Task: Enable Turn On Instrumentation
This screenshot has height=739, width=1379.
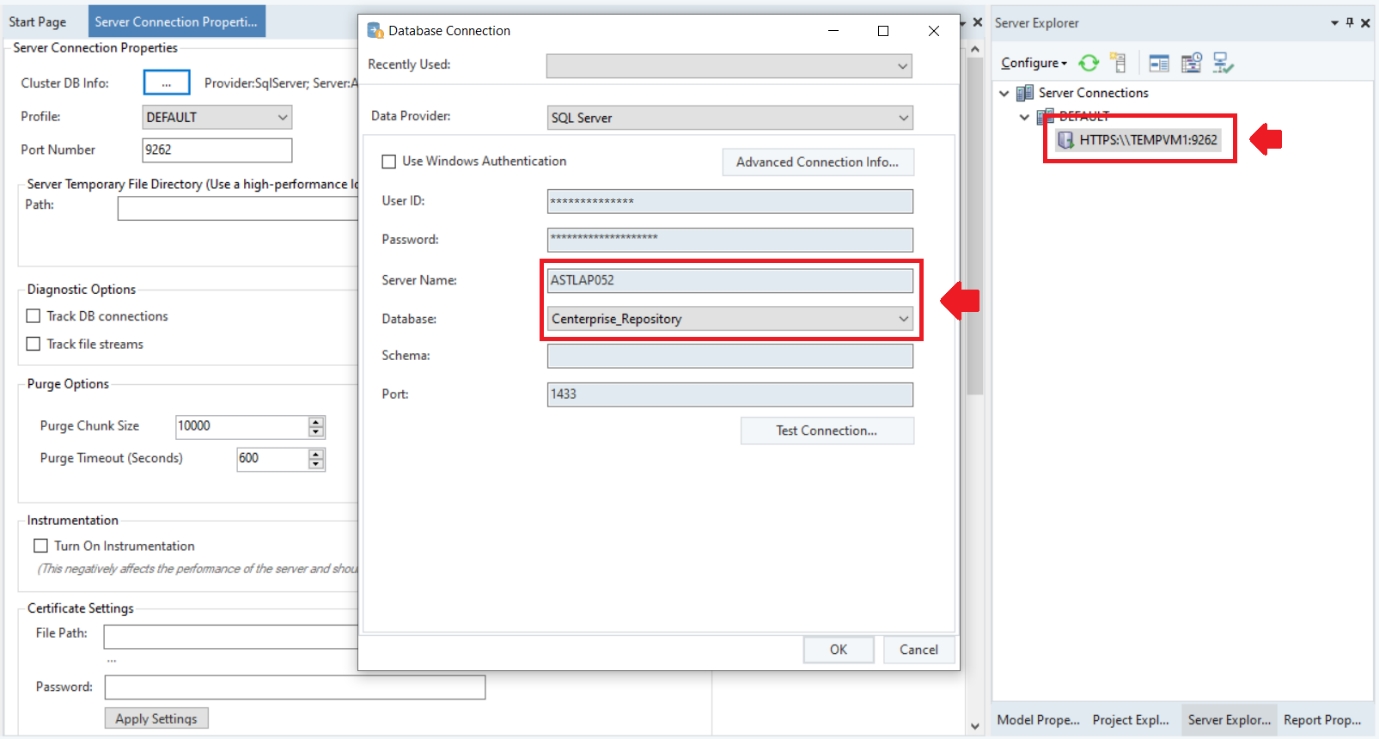Action: point(41,546)
